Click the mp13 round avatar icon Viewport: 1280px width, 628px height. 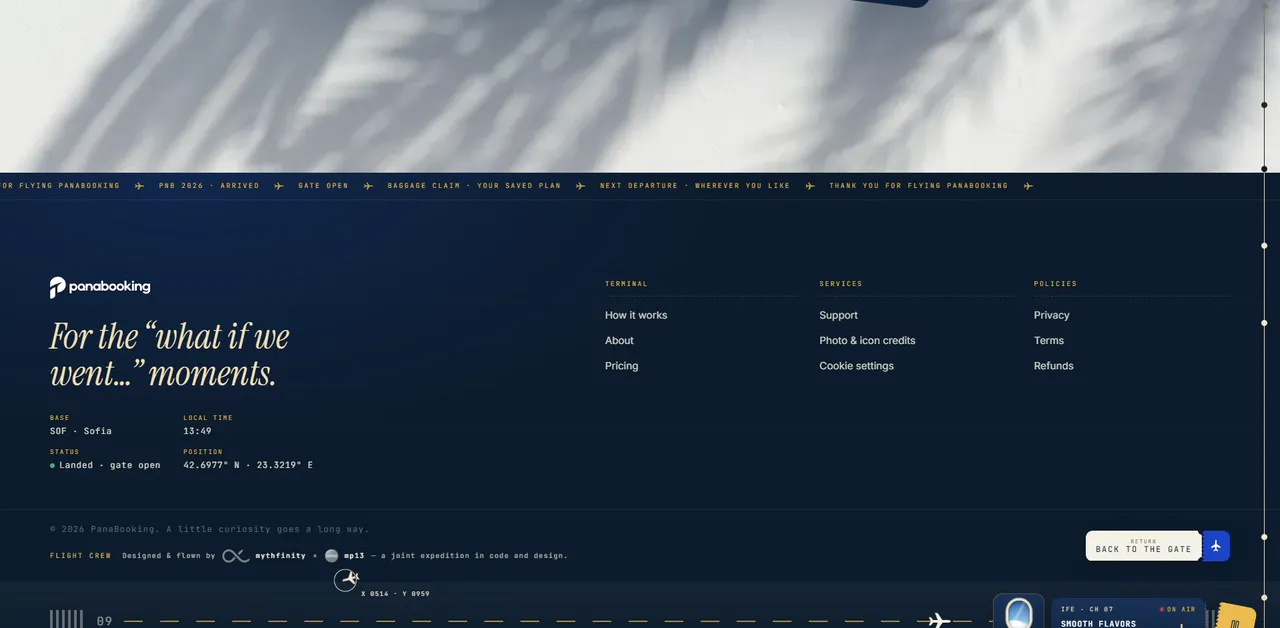click(331, 556)
